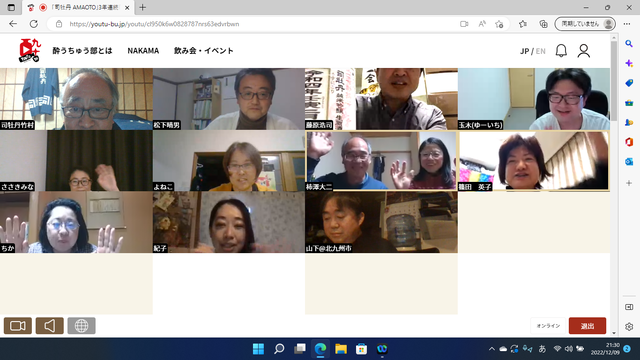The height and width of the screenshot is (360, 640).
Task: Select video tile of 藤原浩司
Action: coord(381,99)
